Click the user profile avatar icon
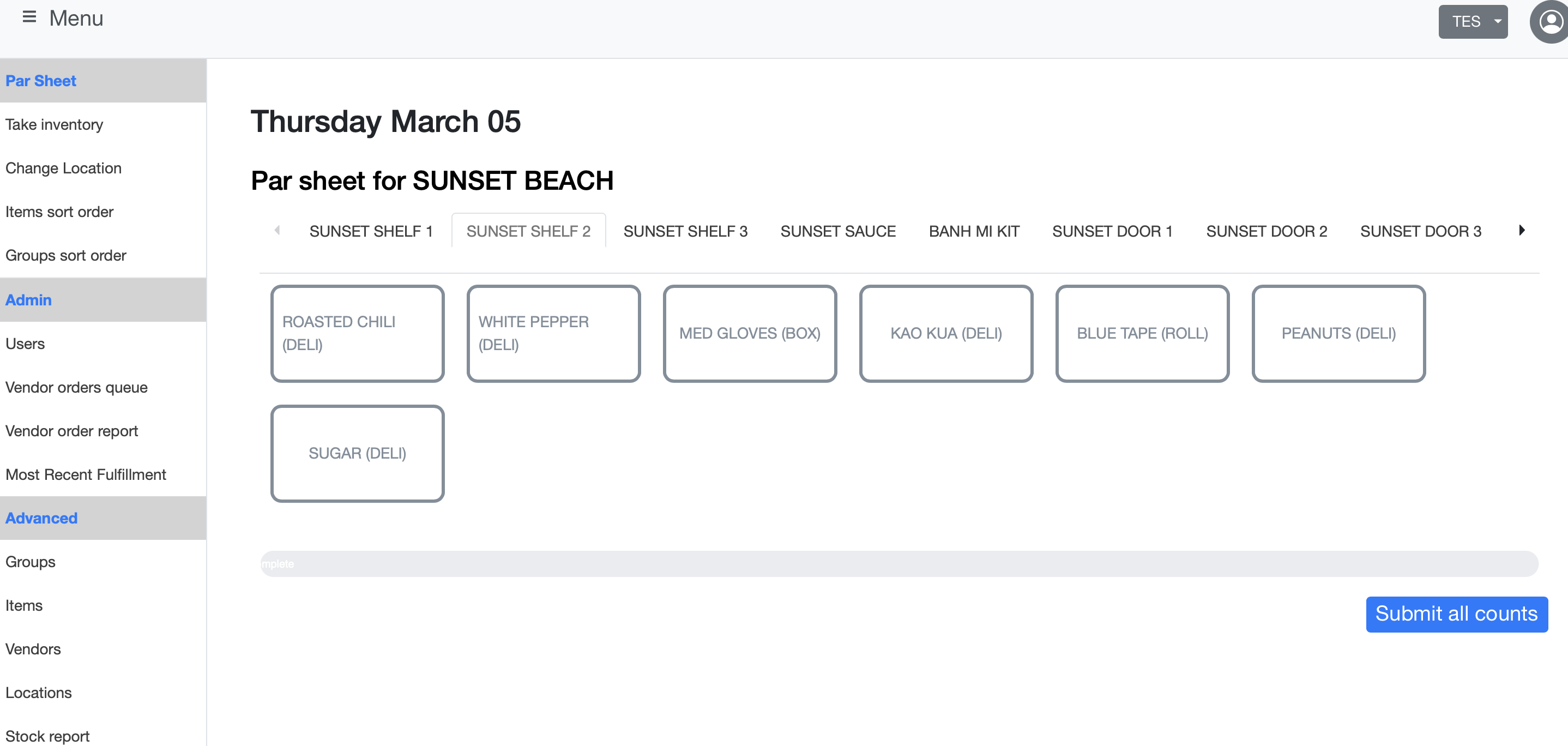 [1550, 22]
